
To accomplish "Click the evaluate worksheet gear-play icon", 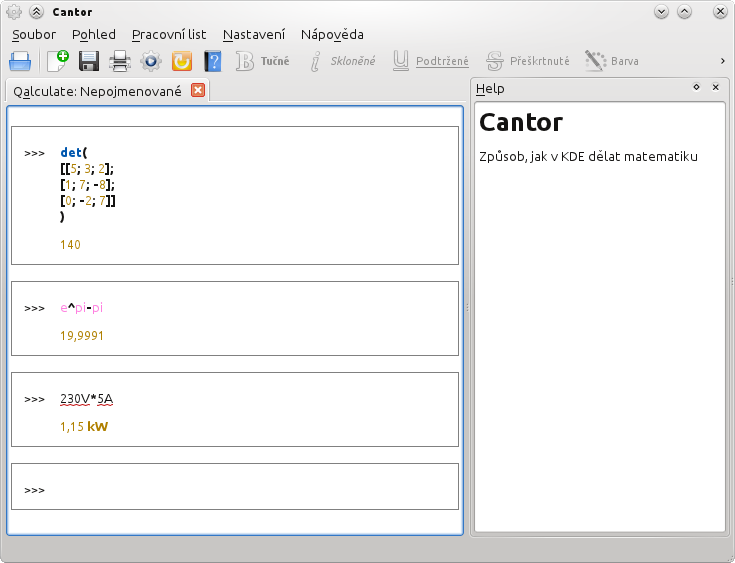I will pos(151,61).
